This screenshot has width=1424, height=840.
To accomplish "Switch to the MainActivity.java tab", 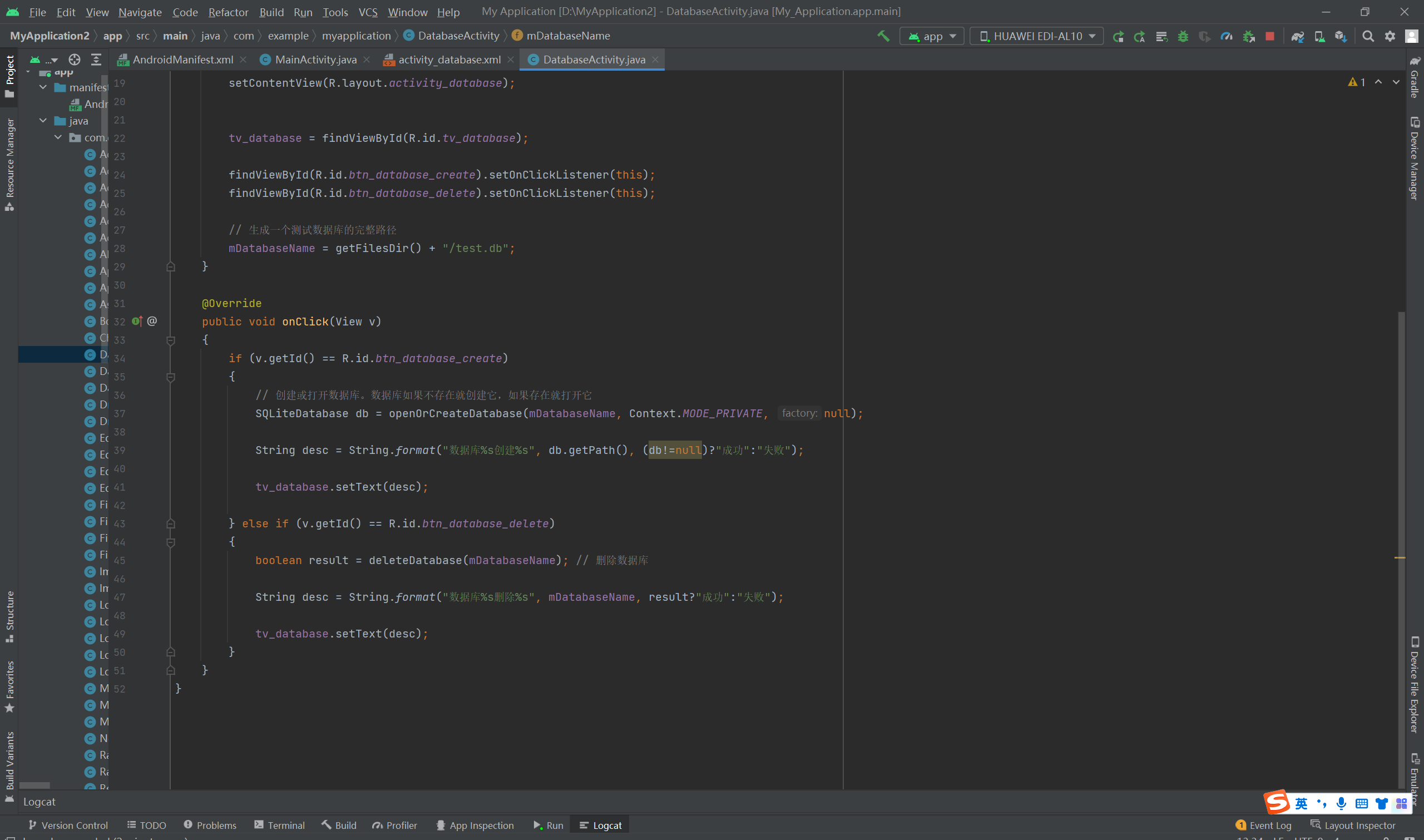I will click(x=315, y=60).
